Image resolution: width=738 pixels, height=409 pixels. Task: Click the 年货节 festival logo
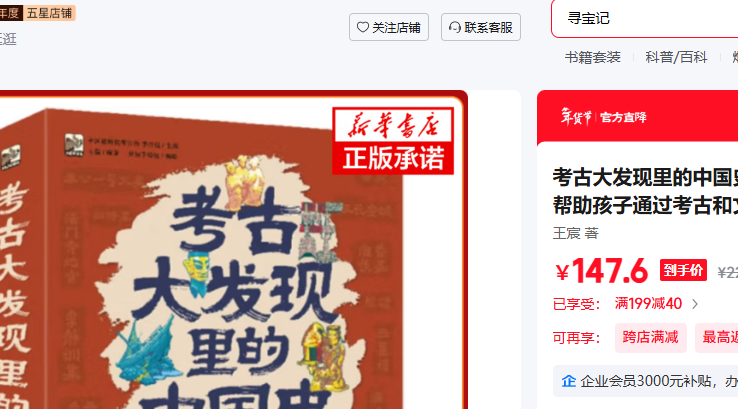[x=576, y=117]
